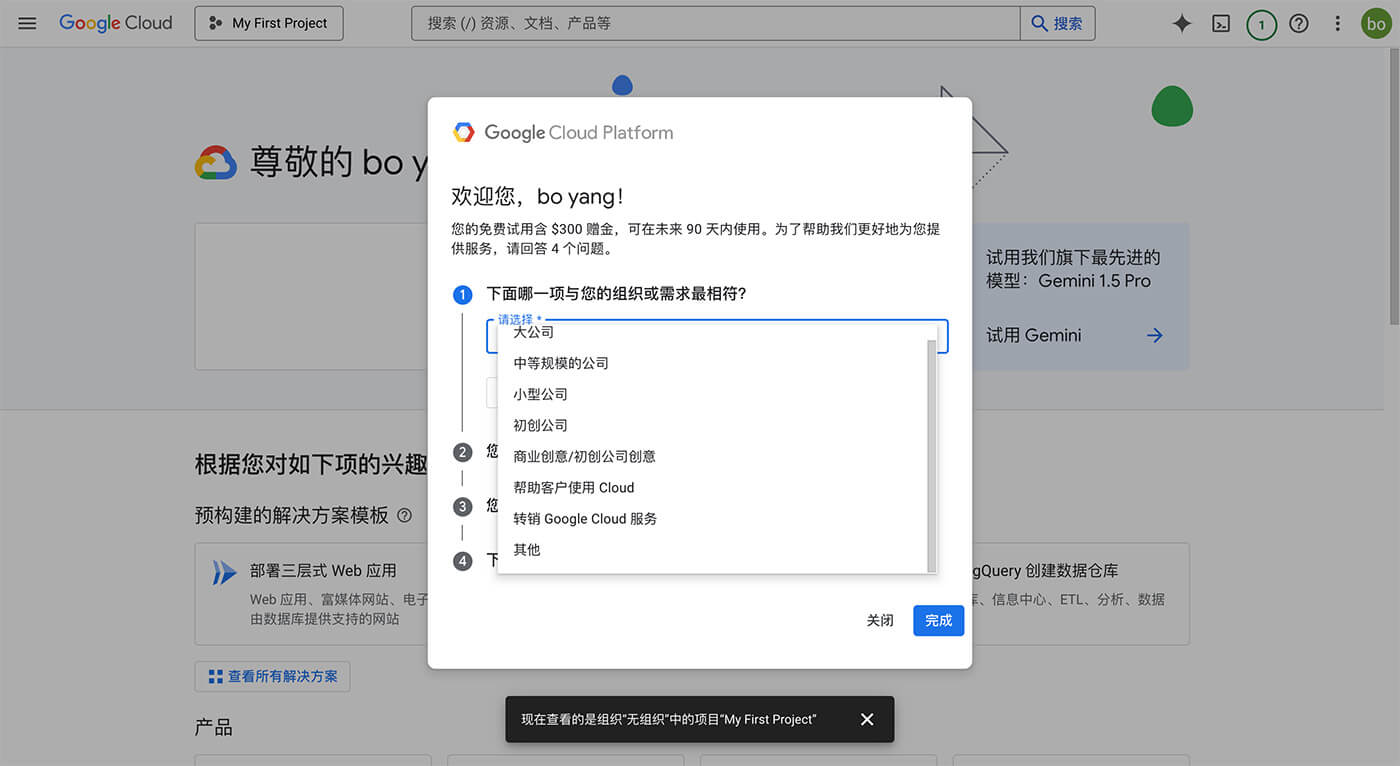Click the 关闭 button in dialog
This screenshot has height=766, width=1400.
click(880, 620)
